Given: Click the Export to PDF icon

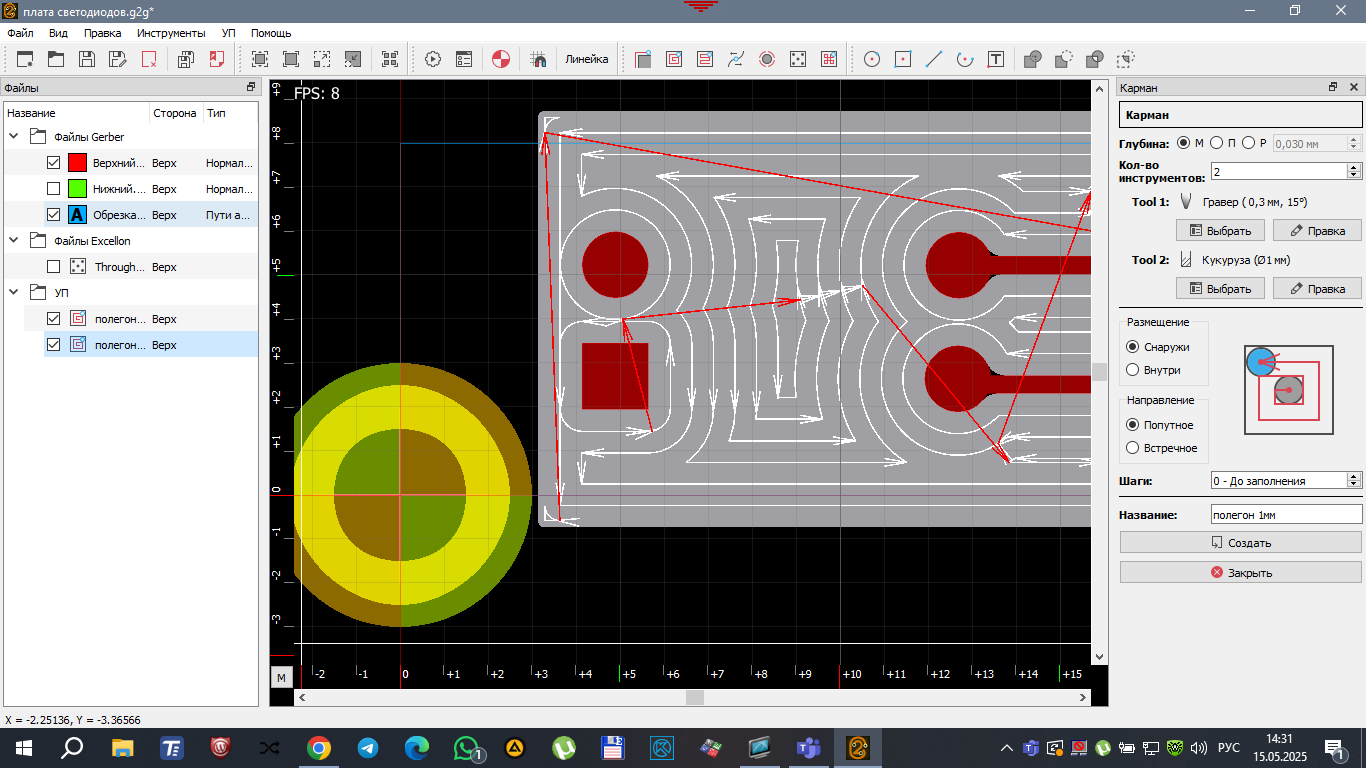Looking at the screenshot, I should (217, 59).
